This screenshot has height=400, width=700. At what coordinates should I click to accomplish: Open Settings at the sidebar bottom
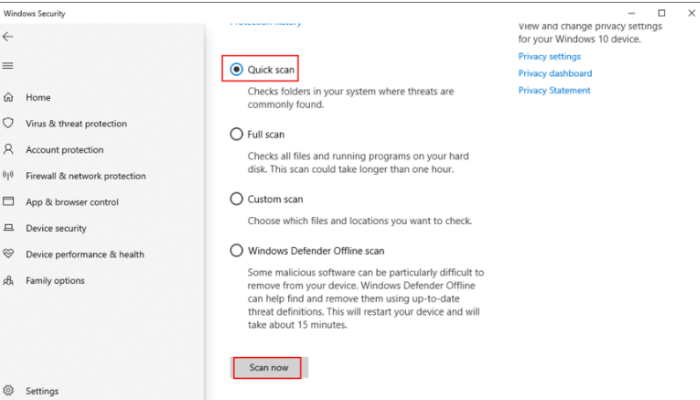click(x=42, y=391)
